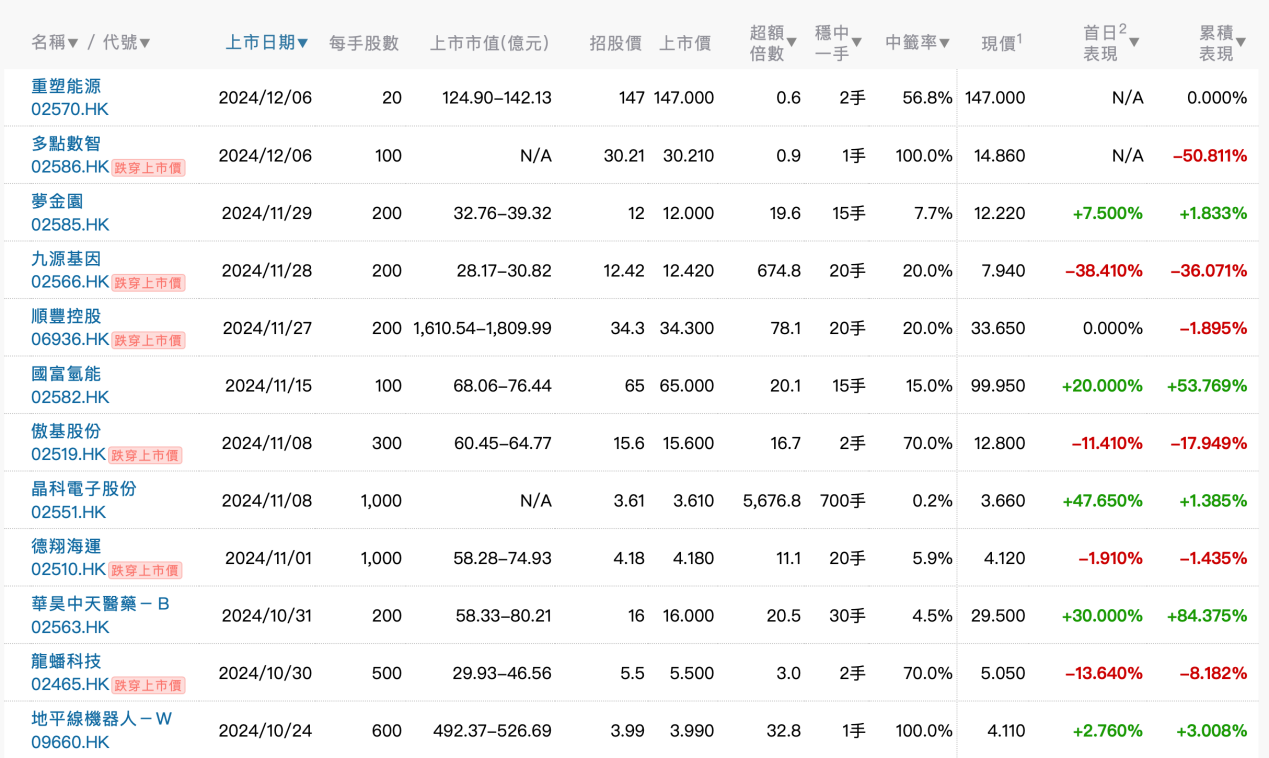Select cumulative performance +84.375%
The image size is (1269, 758).
1207,616
